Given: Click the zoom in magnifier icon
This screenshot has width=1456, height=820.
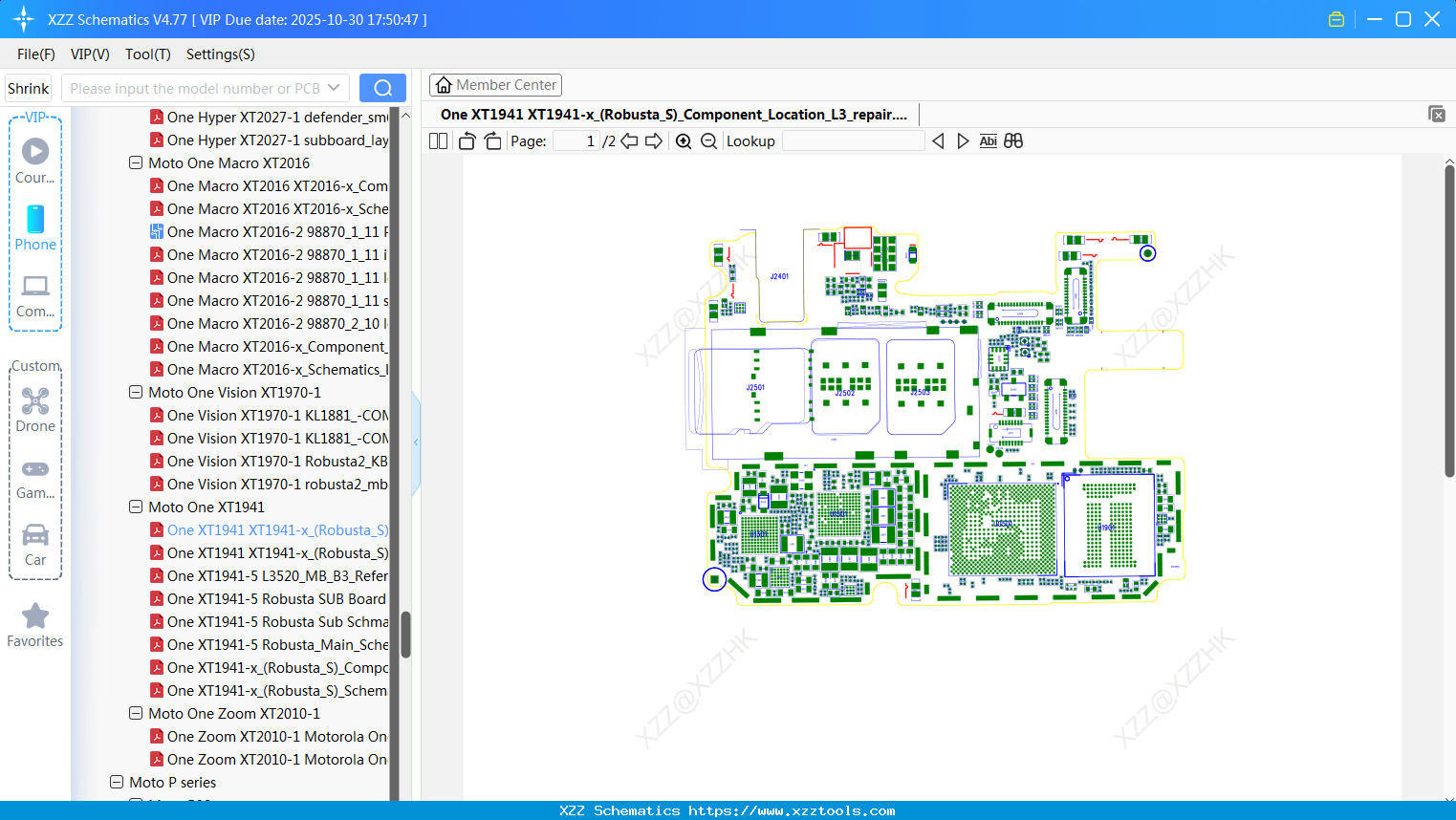Looking at the screenshot, I should pos(684,141).
